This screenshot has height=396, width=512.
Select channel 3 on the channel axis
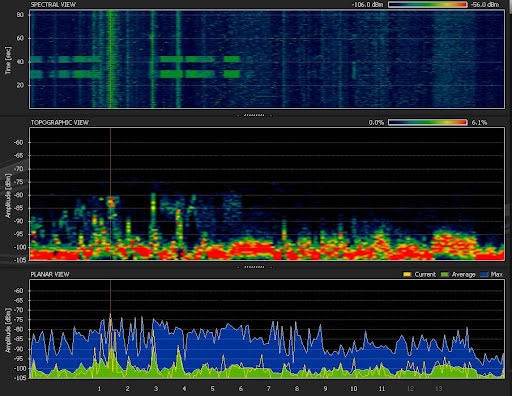pyautogui.click(x=156, y=388)
